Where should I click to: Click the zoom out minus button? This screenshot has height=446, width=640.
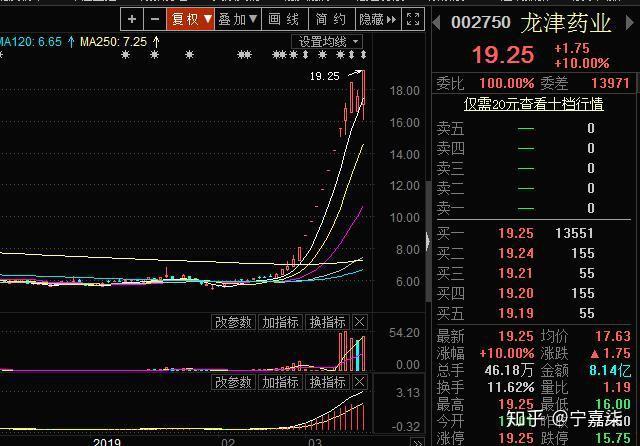155,19
